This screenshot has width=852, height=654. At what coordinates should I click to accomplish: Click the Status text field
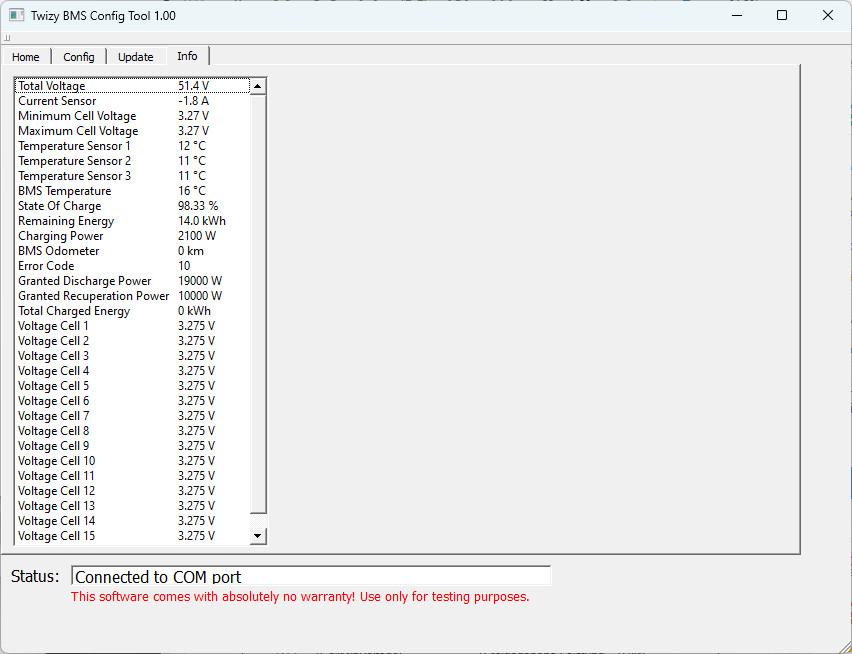coord(310,576)
